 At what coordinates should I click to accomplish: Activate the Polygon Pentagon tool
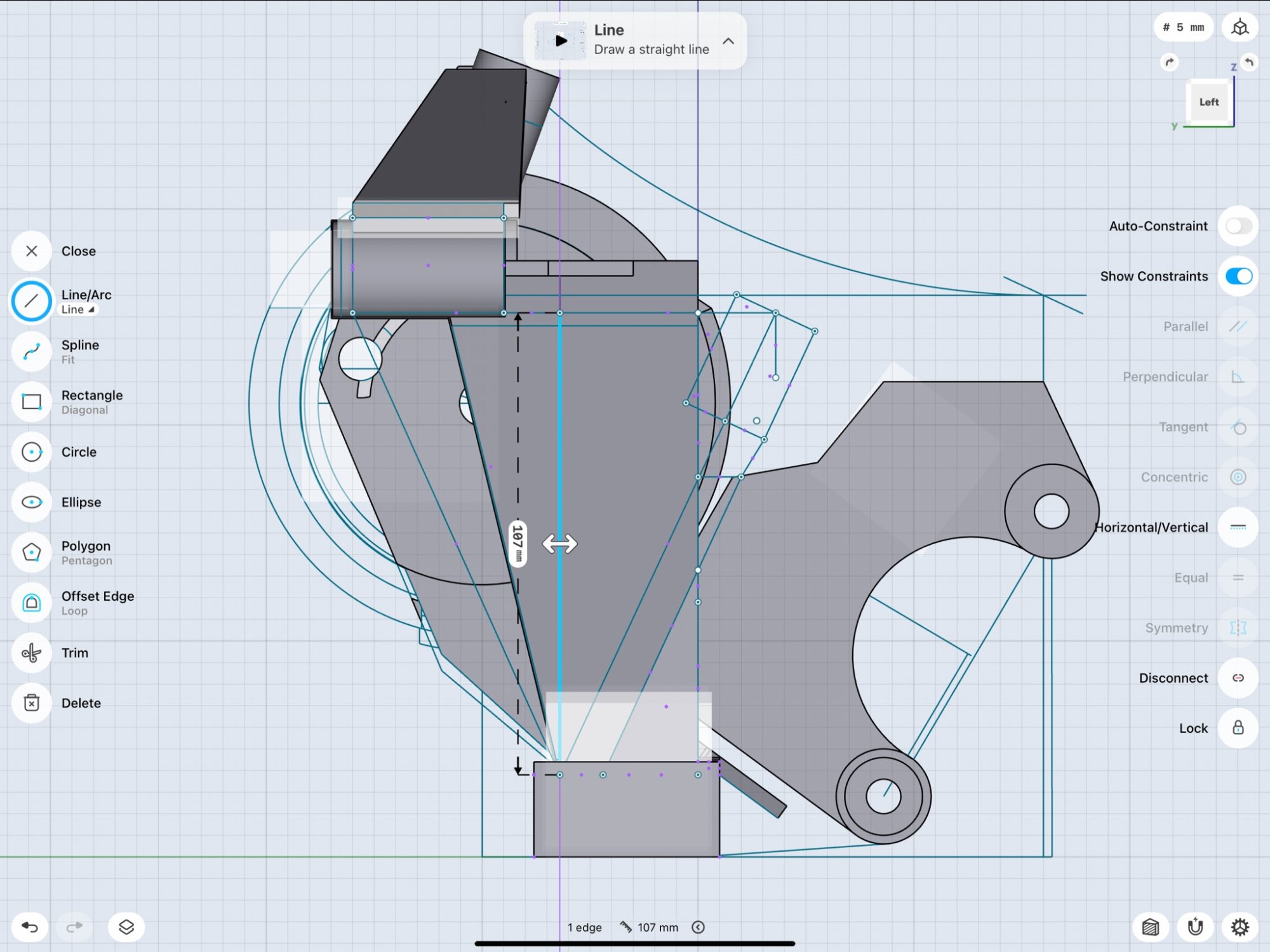coord(31,552)
